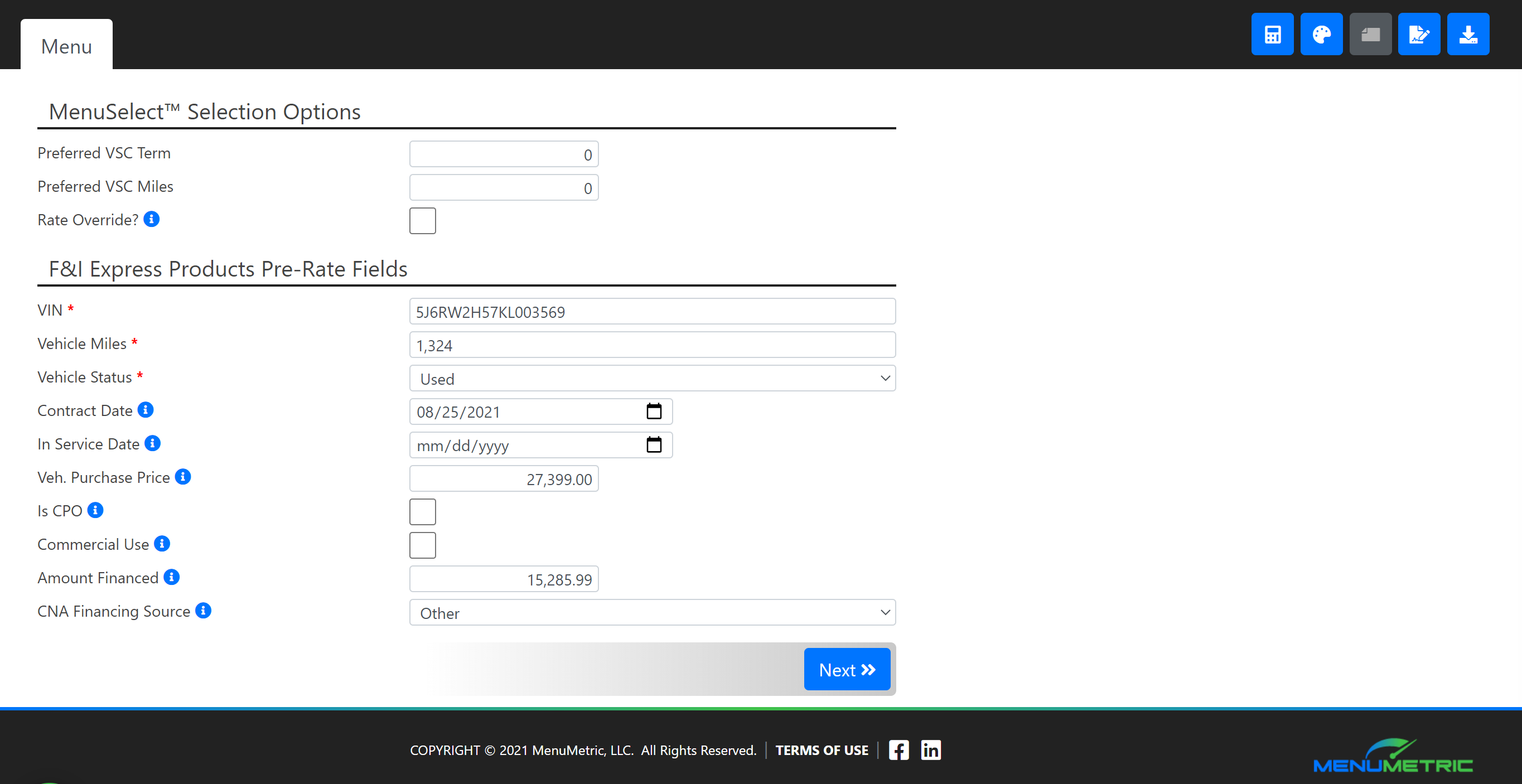Click into the VIN input field
This screenshot has width=1522, height=784.
coord(653,311)
